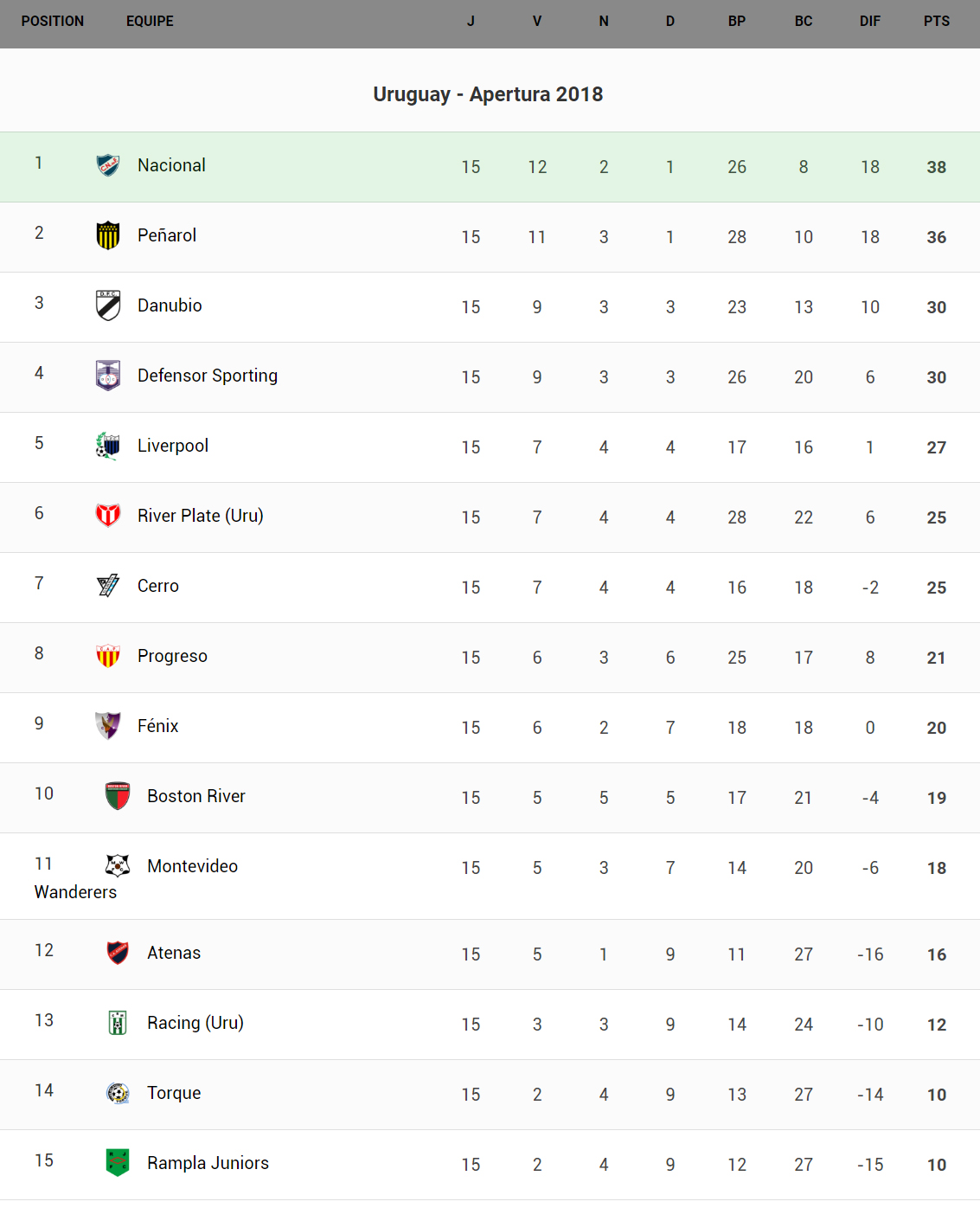
Task: Click the Uruguay - Apertura 2018 title
Action: click(x=488, y=94)
